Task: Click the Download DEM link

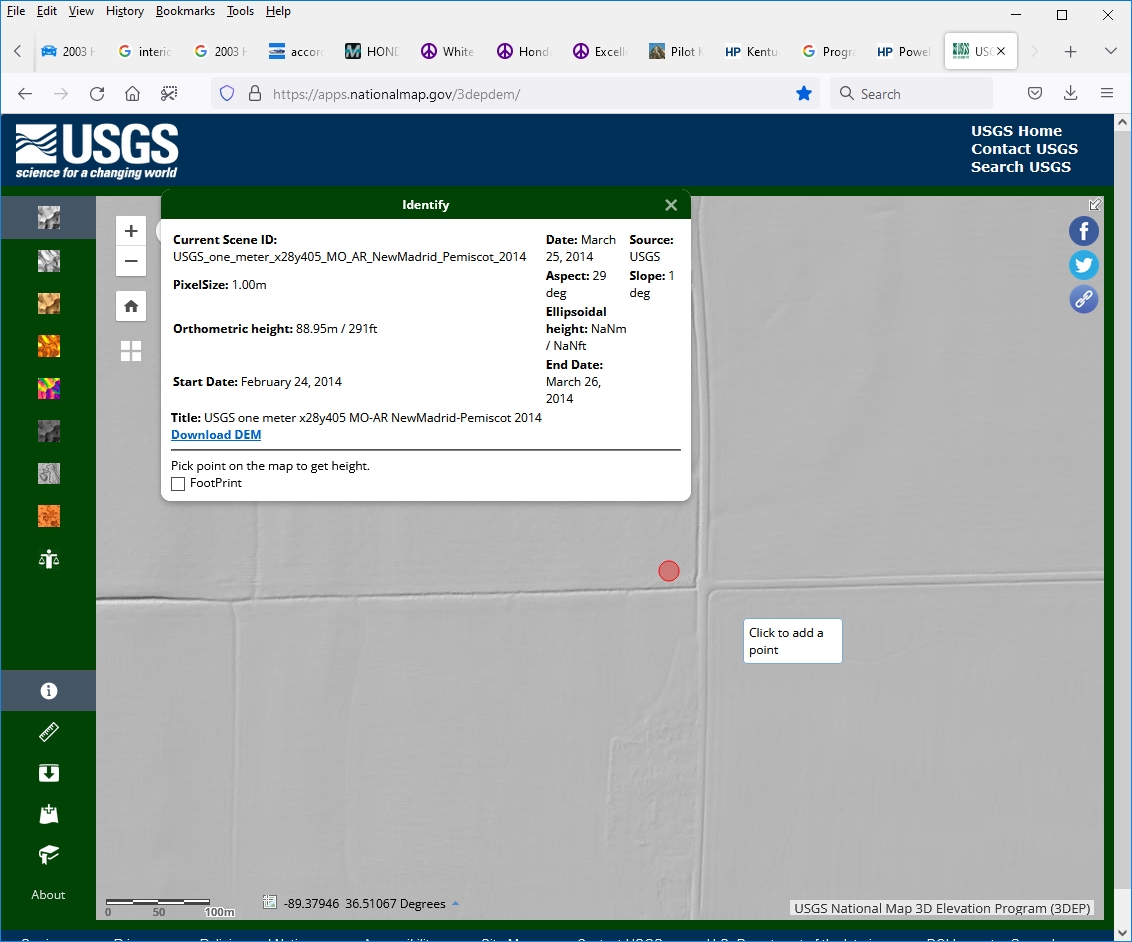Action: [216, 435]
